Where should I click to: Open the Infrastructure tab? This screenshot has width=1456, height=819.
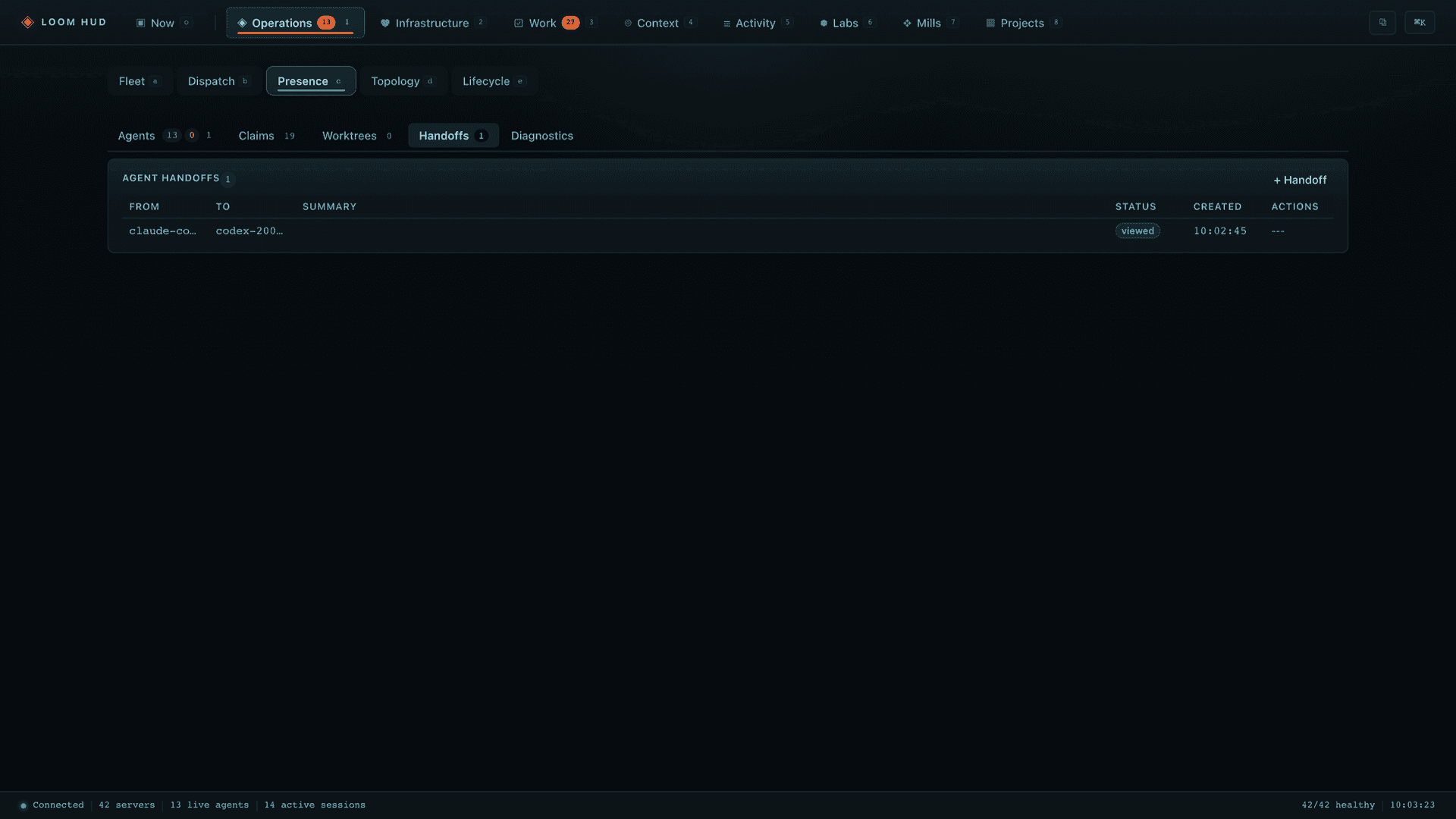pyautogui.click(x=432, y=23)
